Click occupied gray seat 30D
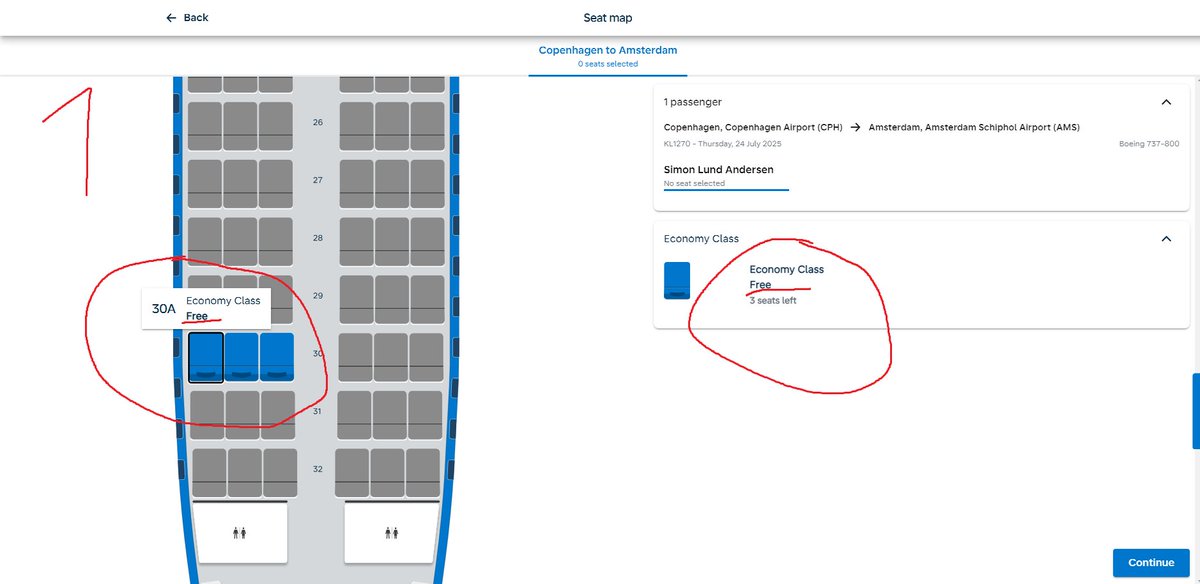1200x584 pixels. pos(356,357)
